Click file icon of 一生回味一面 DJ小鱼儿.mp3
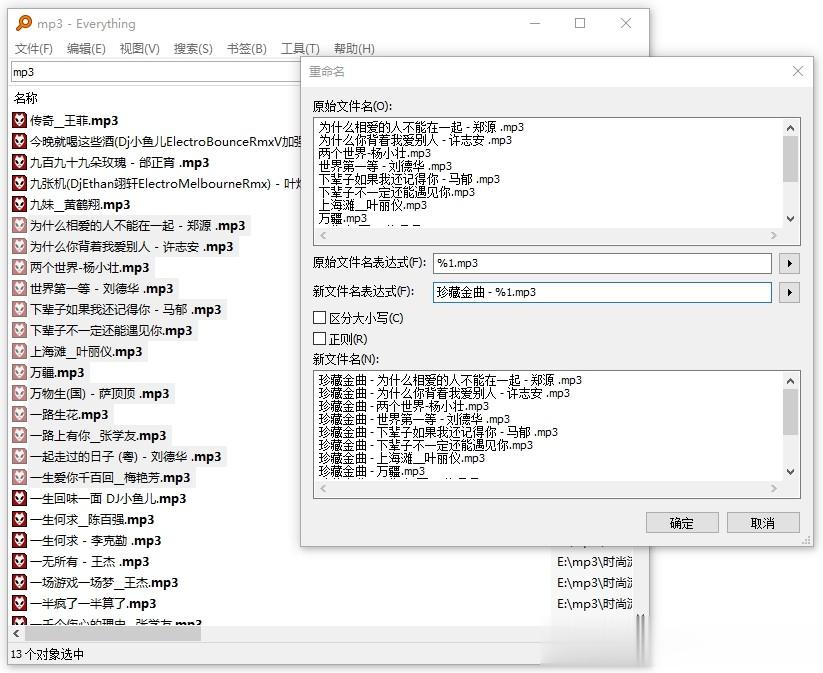Screen dimensions: 823x673 pos(19,498)
